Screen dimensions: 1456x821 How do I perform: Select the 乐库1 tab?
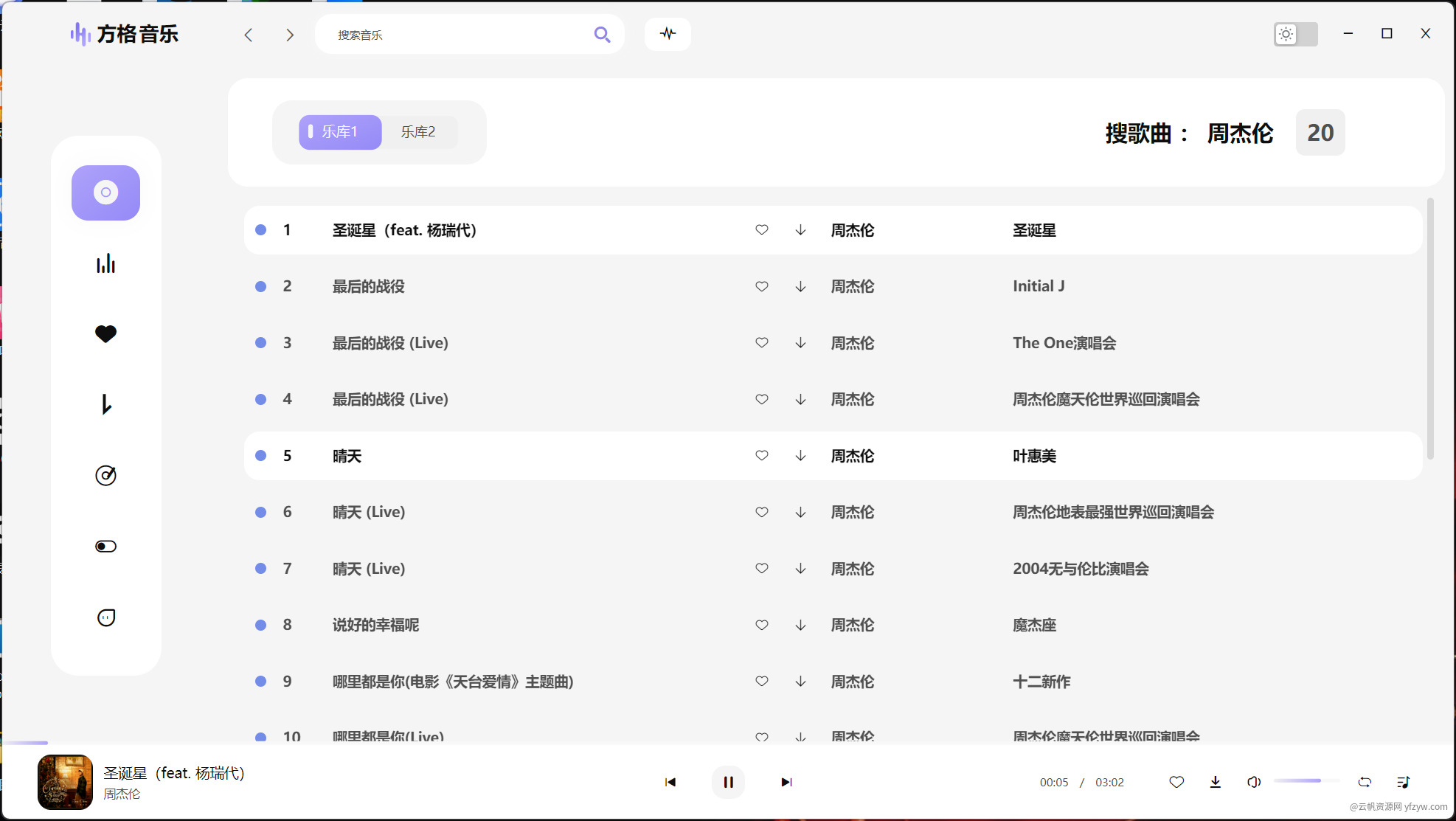340,132
